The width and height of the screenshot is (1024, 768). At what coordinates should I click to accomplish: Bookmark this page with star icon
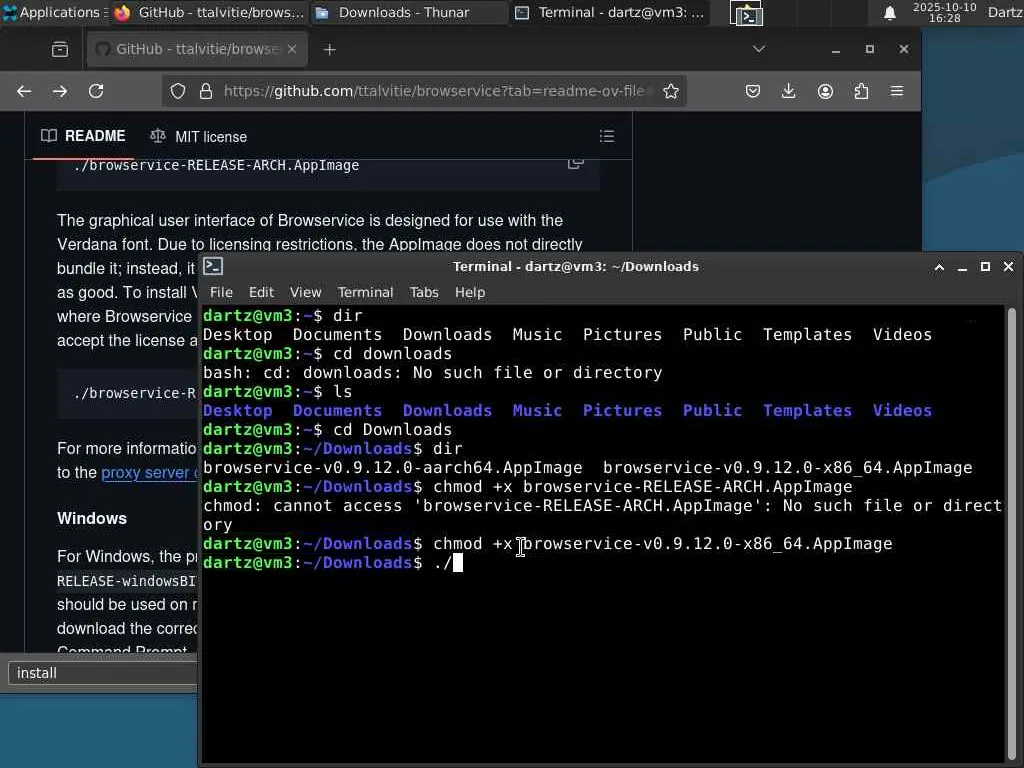[x=671, y=91]
